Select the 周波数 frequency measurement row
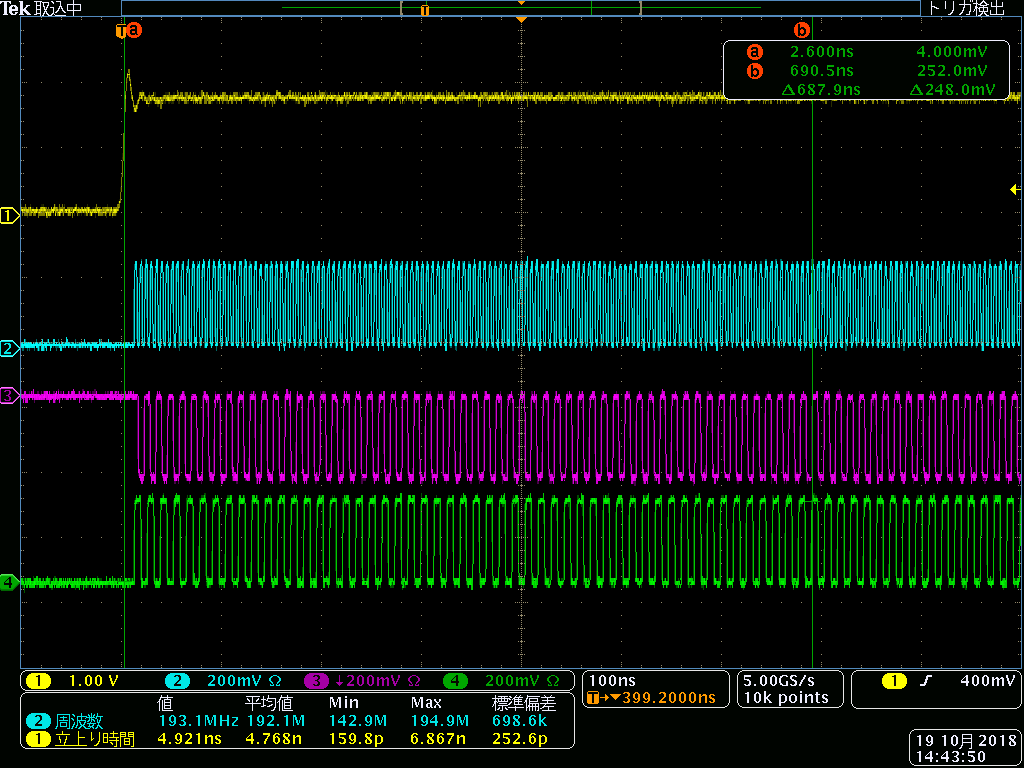The width and height of the screenshot is (1024, 768). click(x=296, y=720)
